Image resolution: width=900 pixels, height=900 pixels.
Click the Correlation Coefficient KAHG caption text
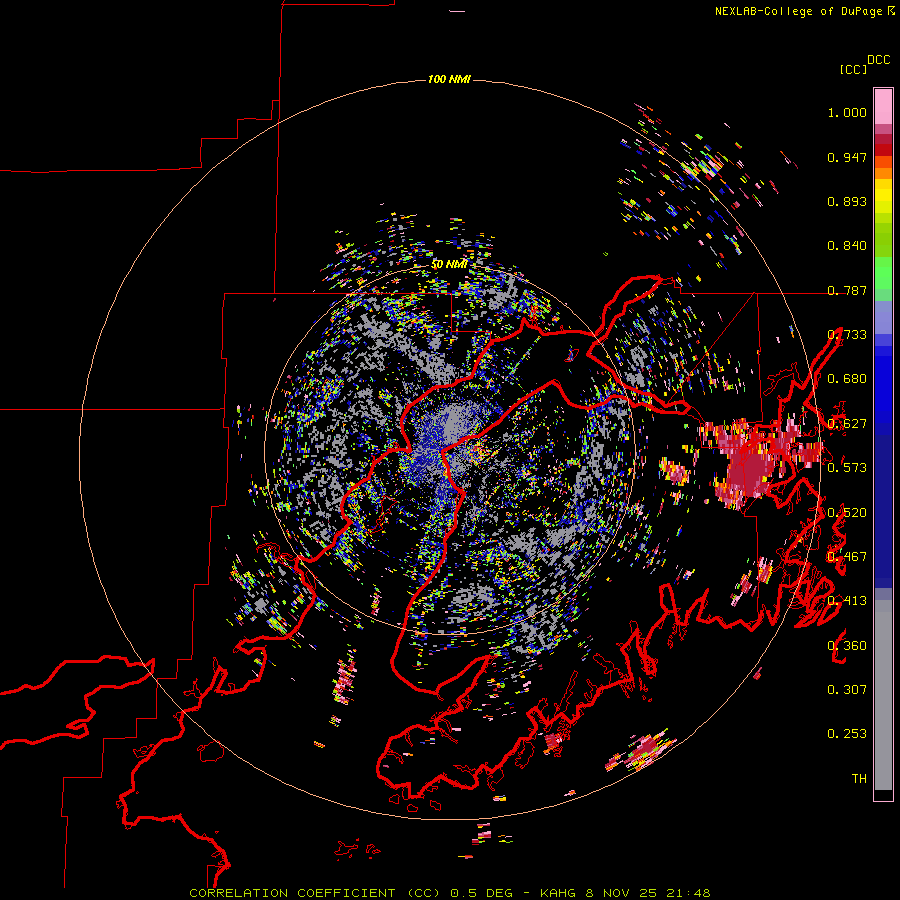click(x=450, y=893)
